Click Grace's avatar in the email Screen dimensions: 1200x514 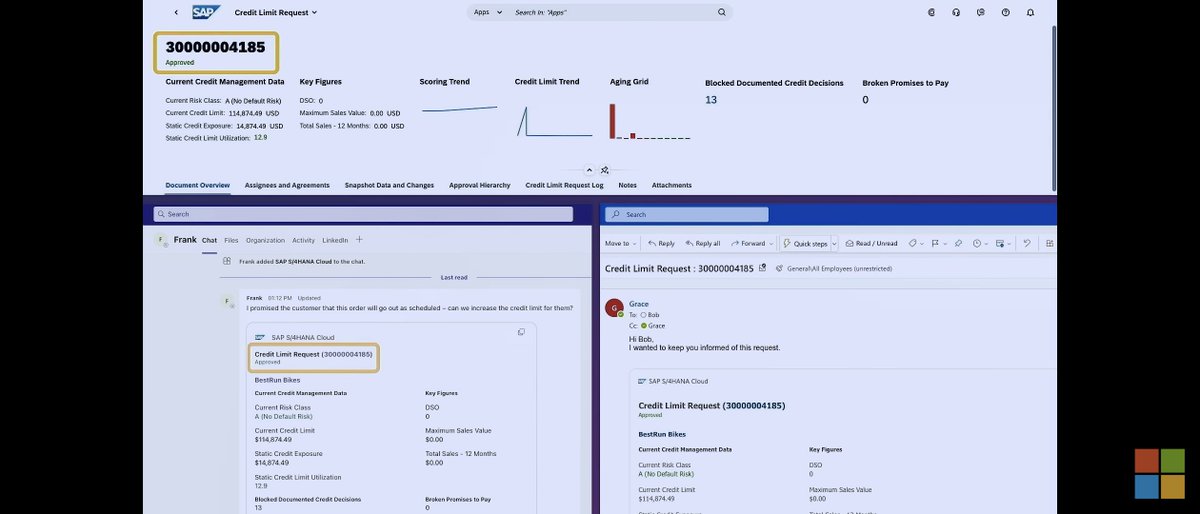614,307
